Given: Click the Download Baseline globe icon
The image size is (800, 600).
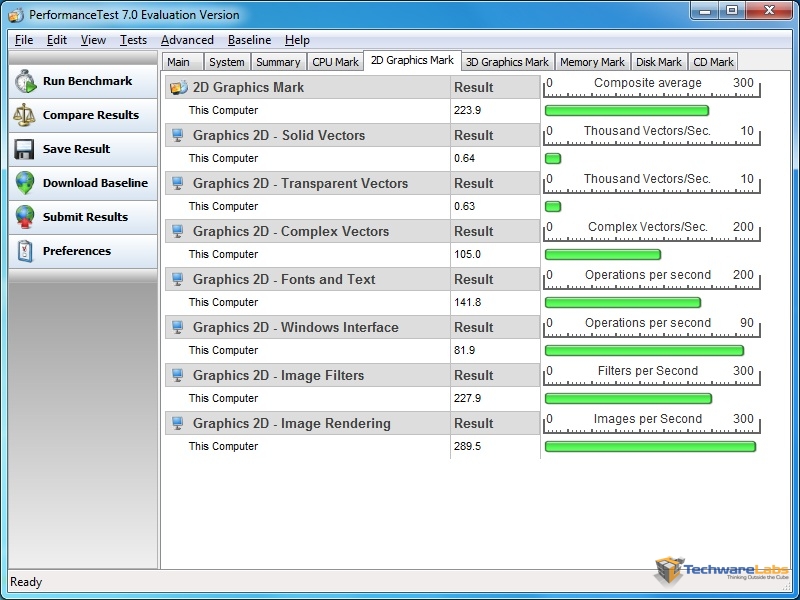Looking at the screenshot, I should tap(25, 183).
